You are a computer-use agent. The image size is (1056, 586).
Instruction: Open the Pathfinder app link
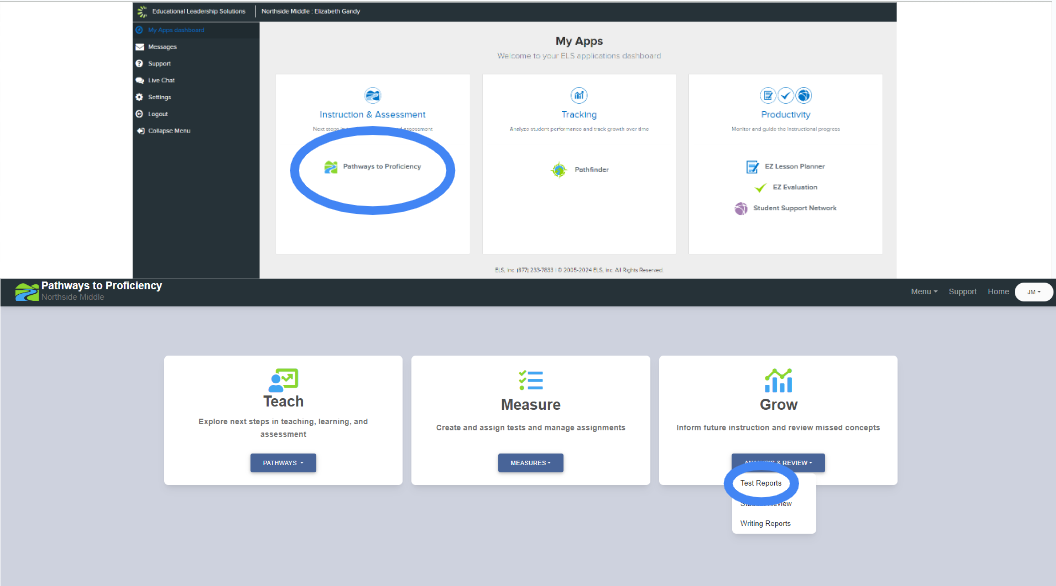(591, 170)
